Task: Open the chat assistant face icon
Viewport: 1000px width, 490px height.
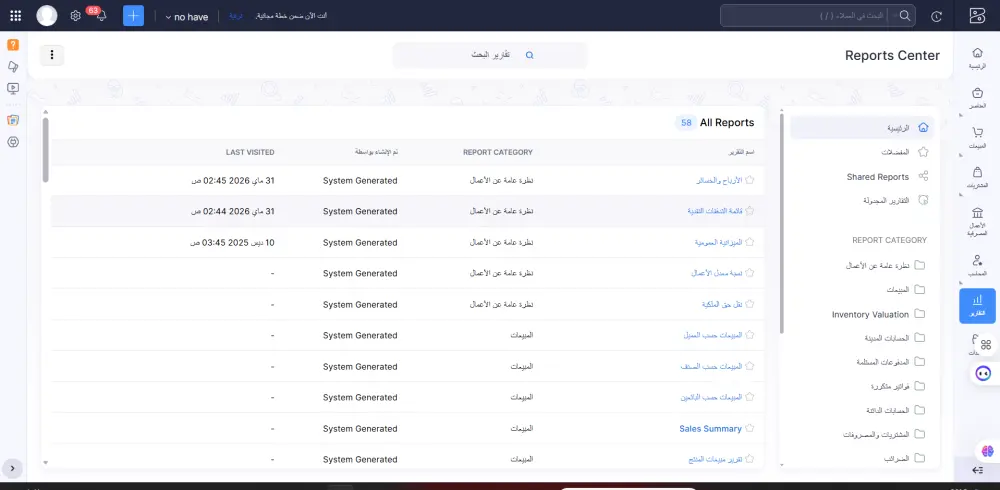Action: tap(984, 373)
